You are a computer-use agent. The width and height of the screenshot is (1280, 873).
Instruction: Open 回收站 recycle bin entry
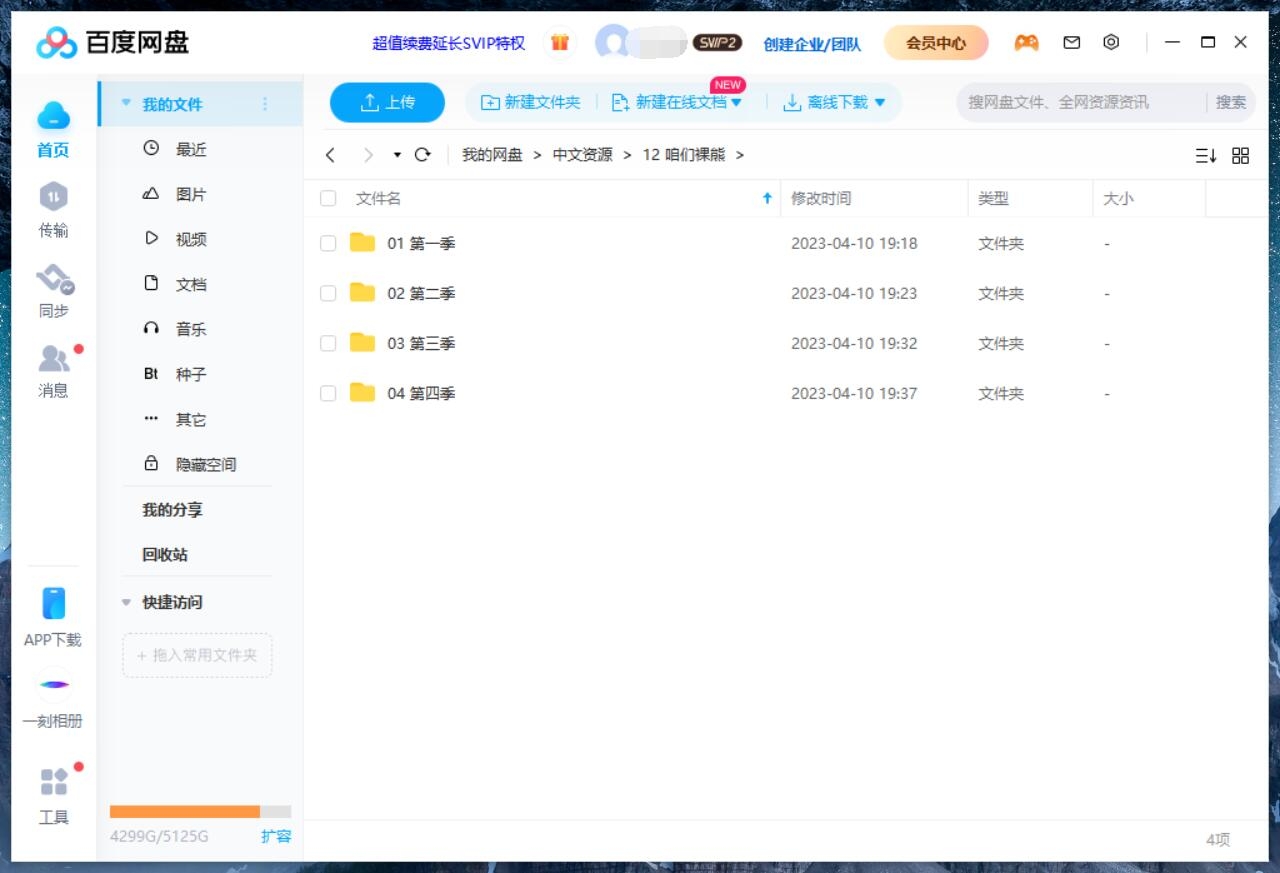[x=165, y=555]
